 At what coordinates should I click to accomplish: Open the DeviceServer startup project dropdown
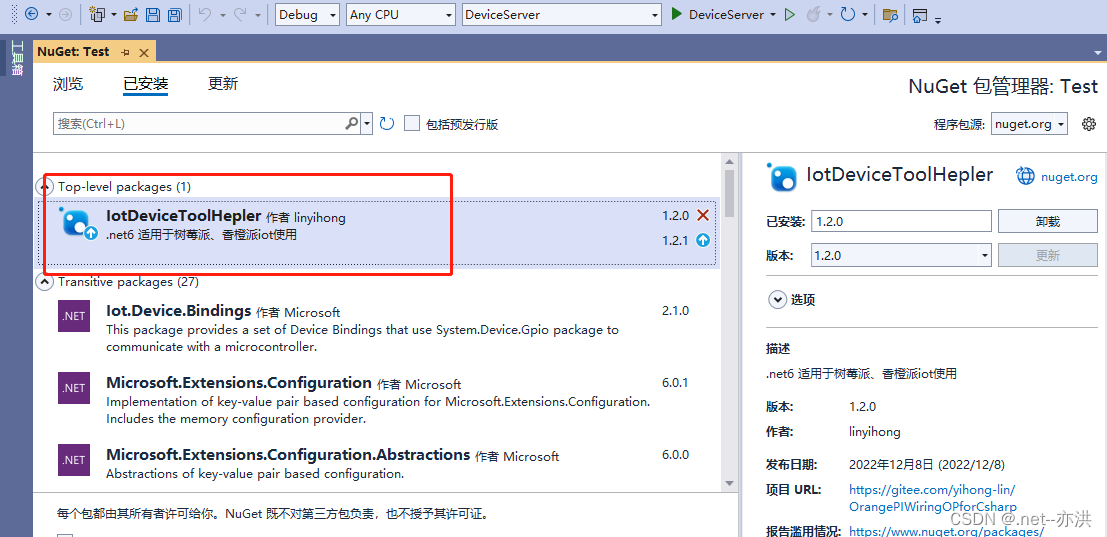(562, 15)
